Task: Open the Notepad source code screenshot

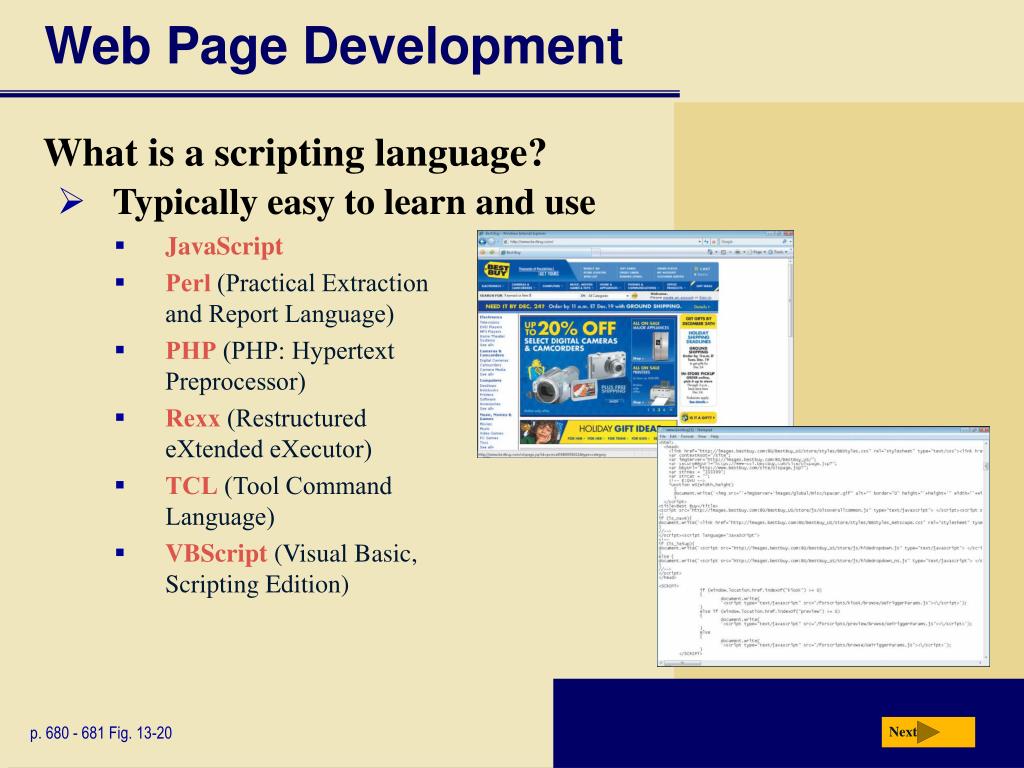Action: coord(823,547)
